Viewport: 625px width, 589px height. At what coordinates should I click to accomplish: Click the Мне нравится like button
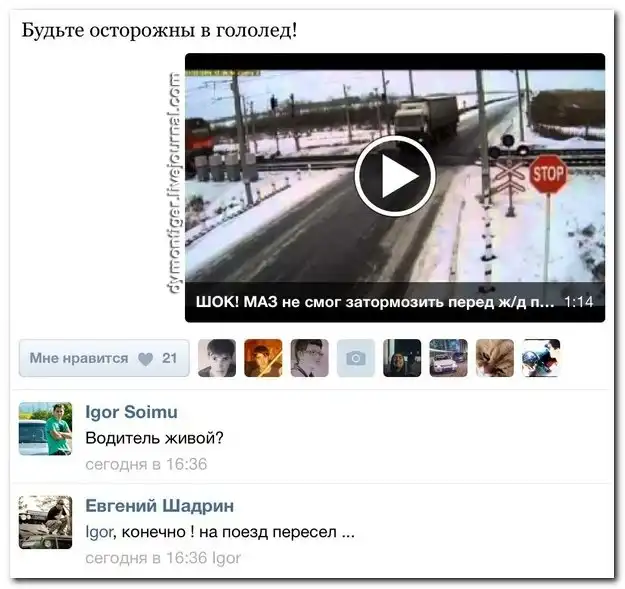104,358
